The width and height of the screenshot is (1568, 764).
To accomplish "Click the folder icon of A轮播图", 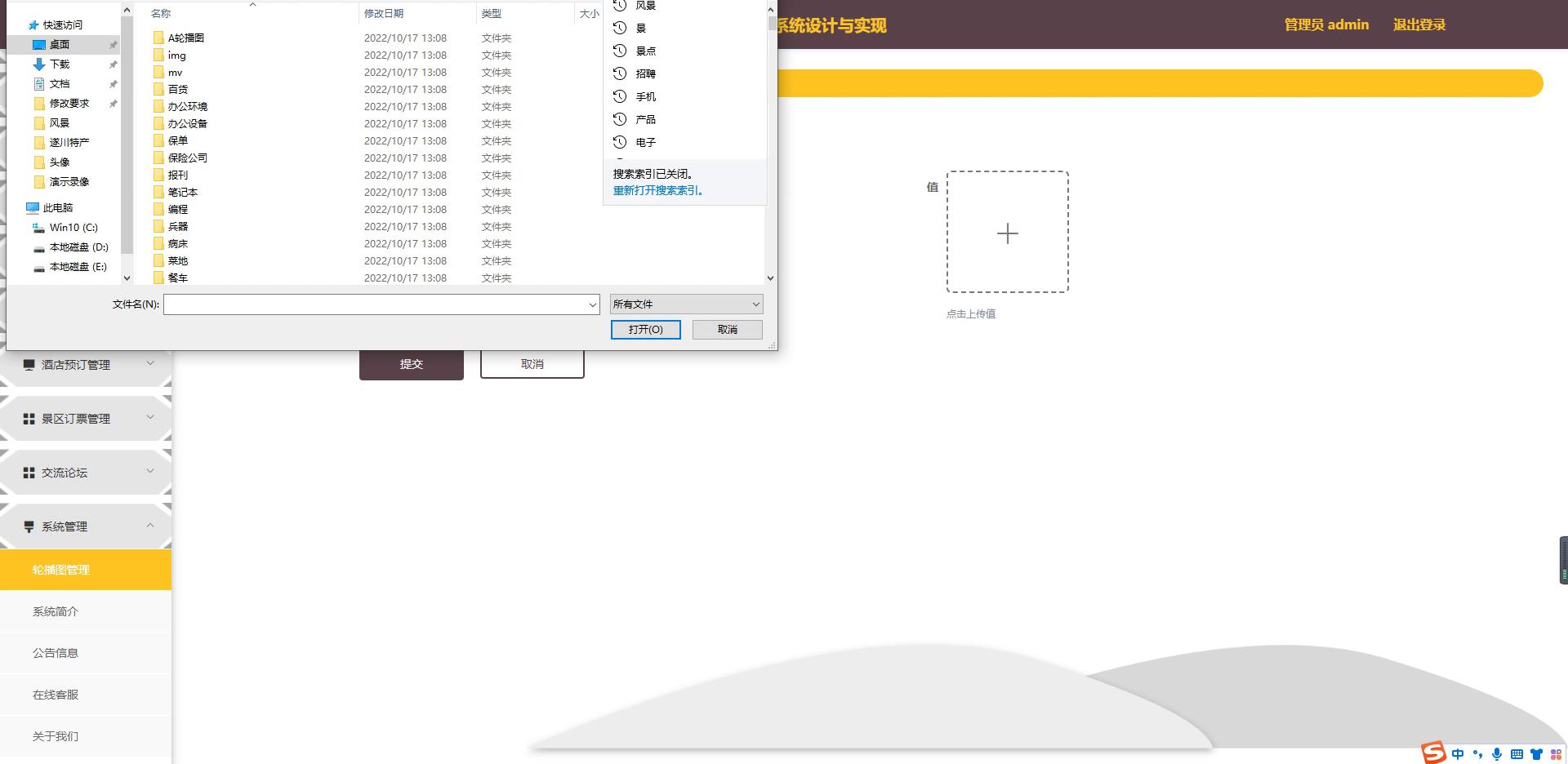I will point(158,38).
